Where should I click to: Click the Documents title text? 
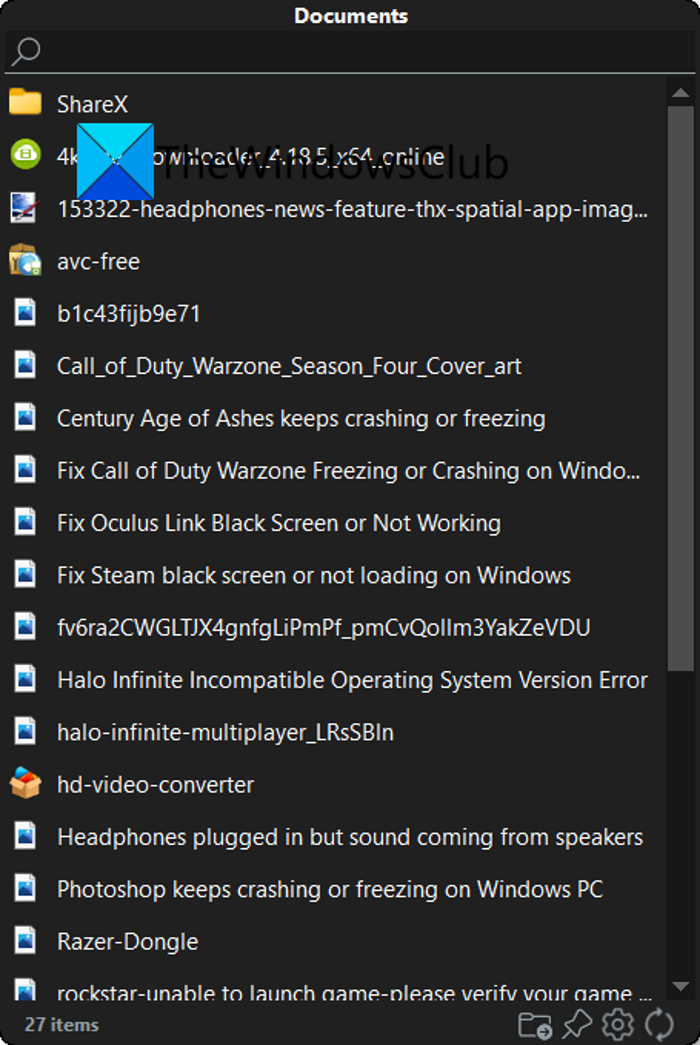coord(351,15)
